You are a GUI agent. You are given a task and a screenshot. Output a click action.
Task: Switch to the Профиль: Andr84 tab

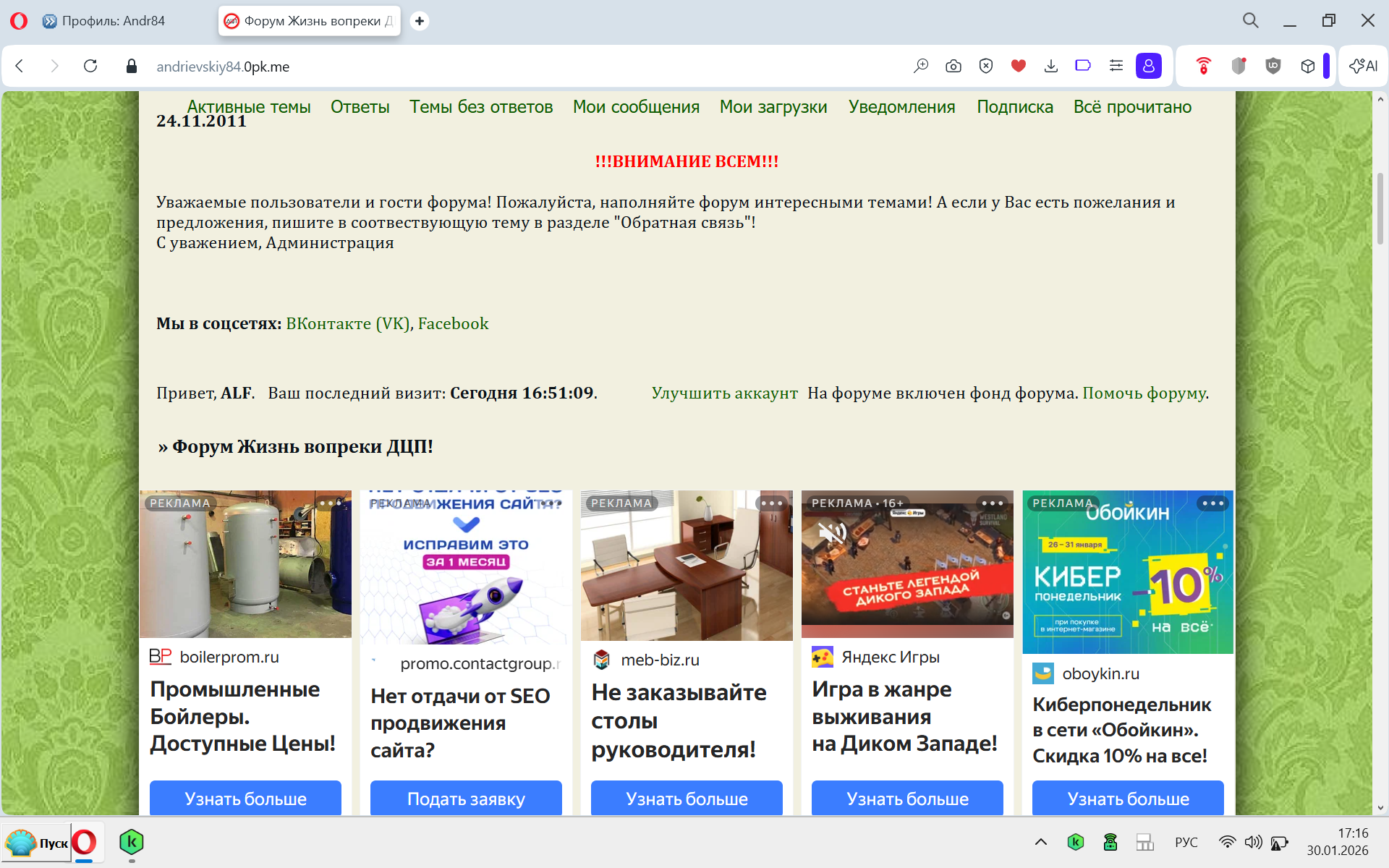[114, 21]
